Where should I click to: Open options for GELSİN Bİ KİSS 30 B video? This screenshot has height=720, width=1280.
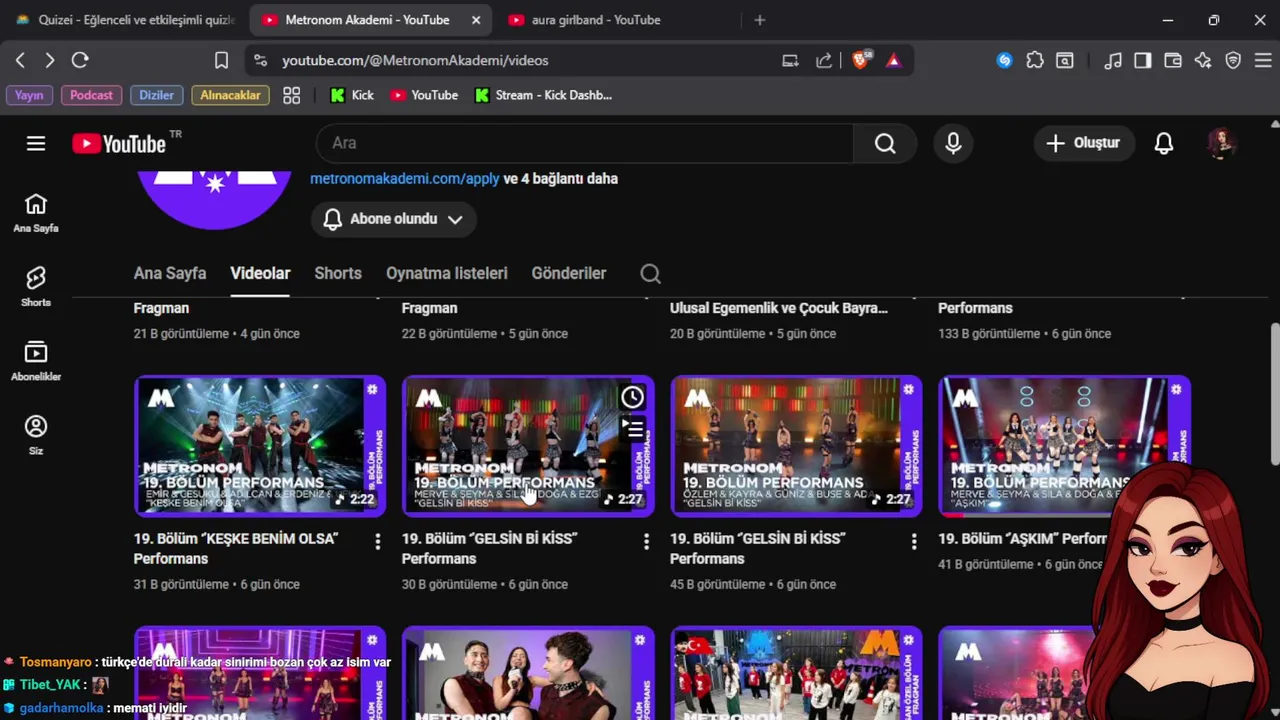coord(645,541)
